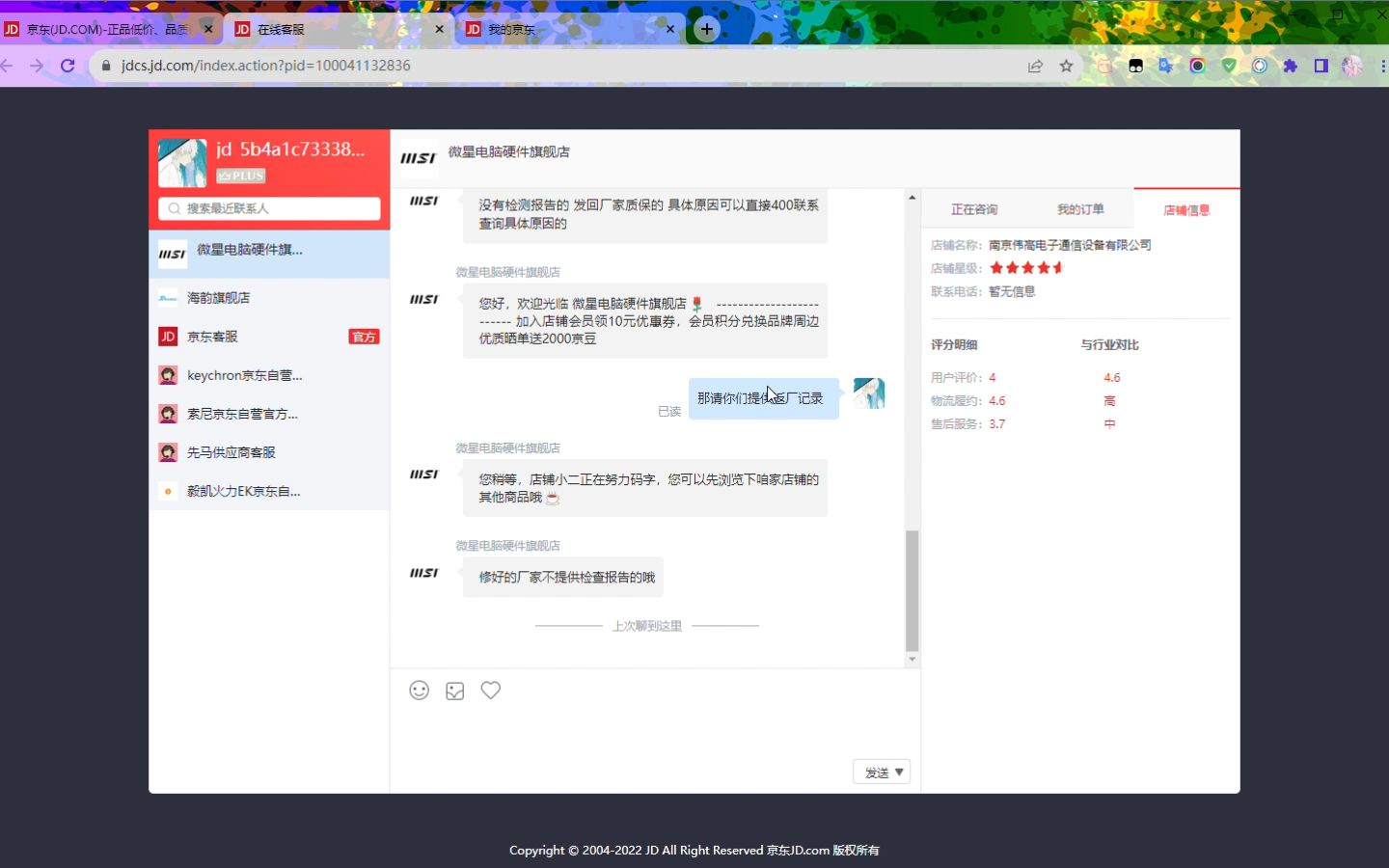Click the message 修好的厂家不提供检查报告的哦

[563, 577]
